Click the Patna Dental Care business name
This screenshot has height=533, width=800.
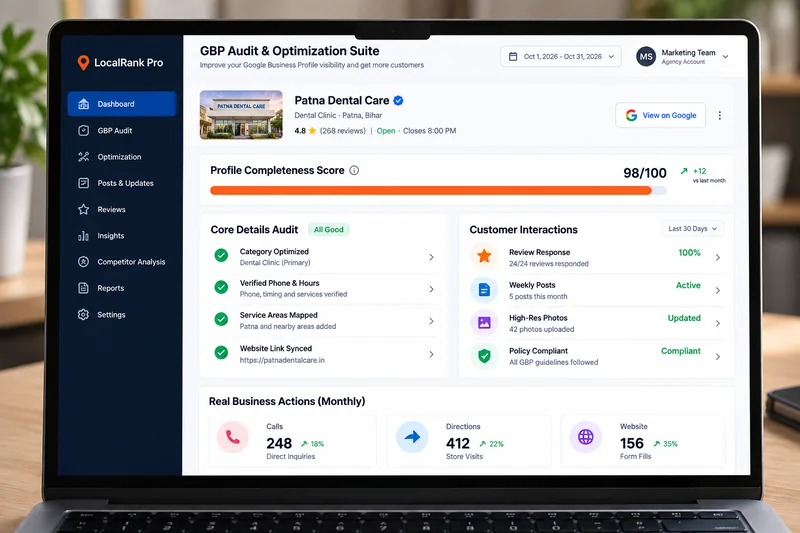pos(342,100)
